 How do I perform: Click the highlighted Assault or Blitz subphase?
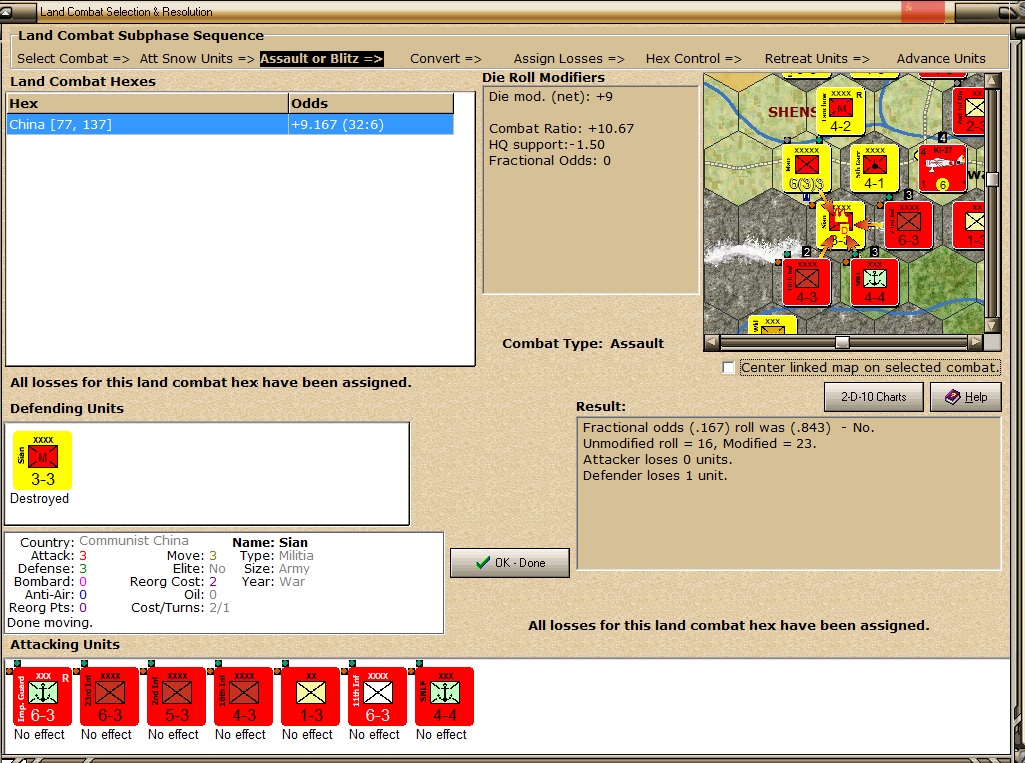point(322,59)
